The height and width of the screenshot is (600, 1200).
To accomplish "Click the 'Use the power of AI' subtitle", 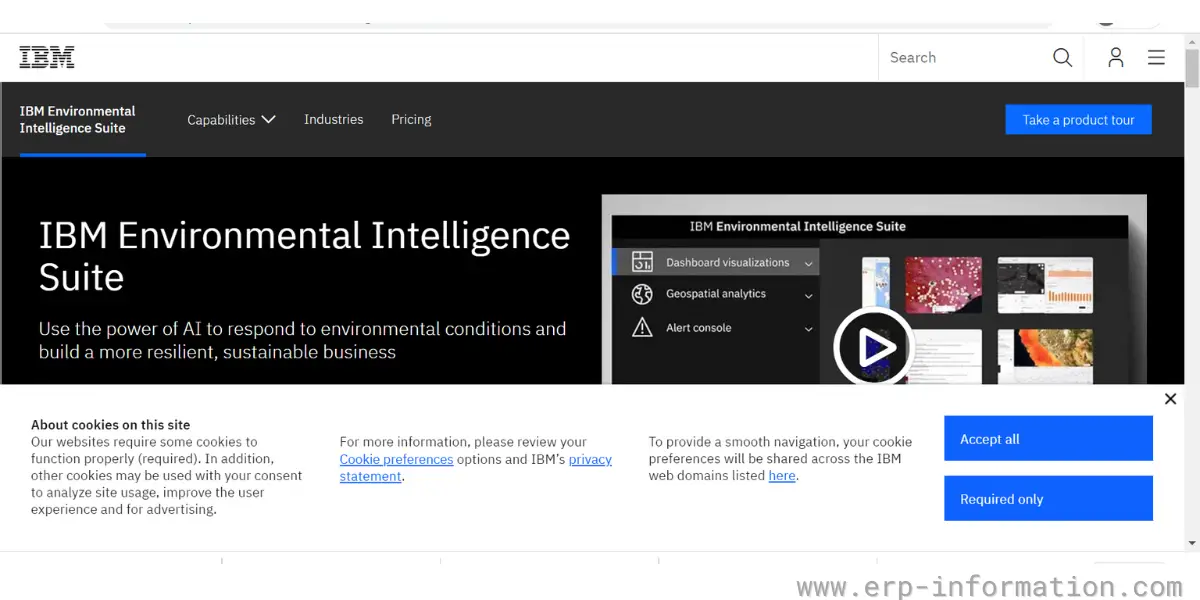I will (x=302, y=340).
